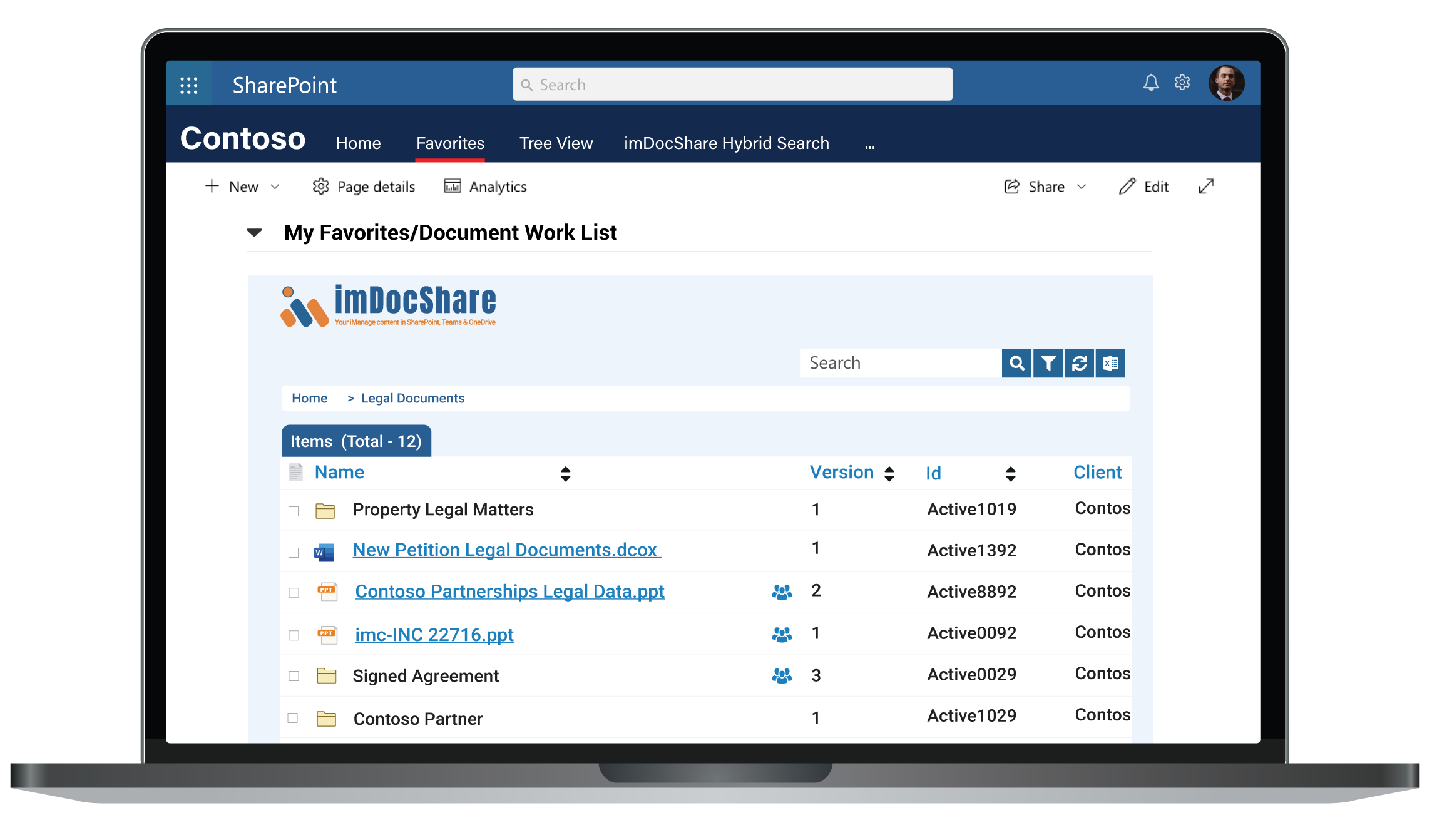Open the navigation overflow ellipsis
Screen dimensions: 1437x840
869,146
